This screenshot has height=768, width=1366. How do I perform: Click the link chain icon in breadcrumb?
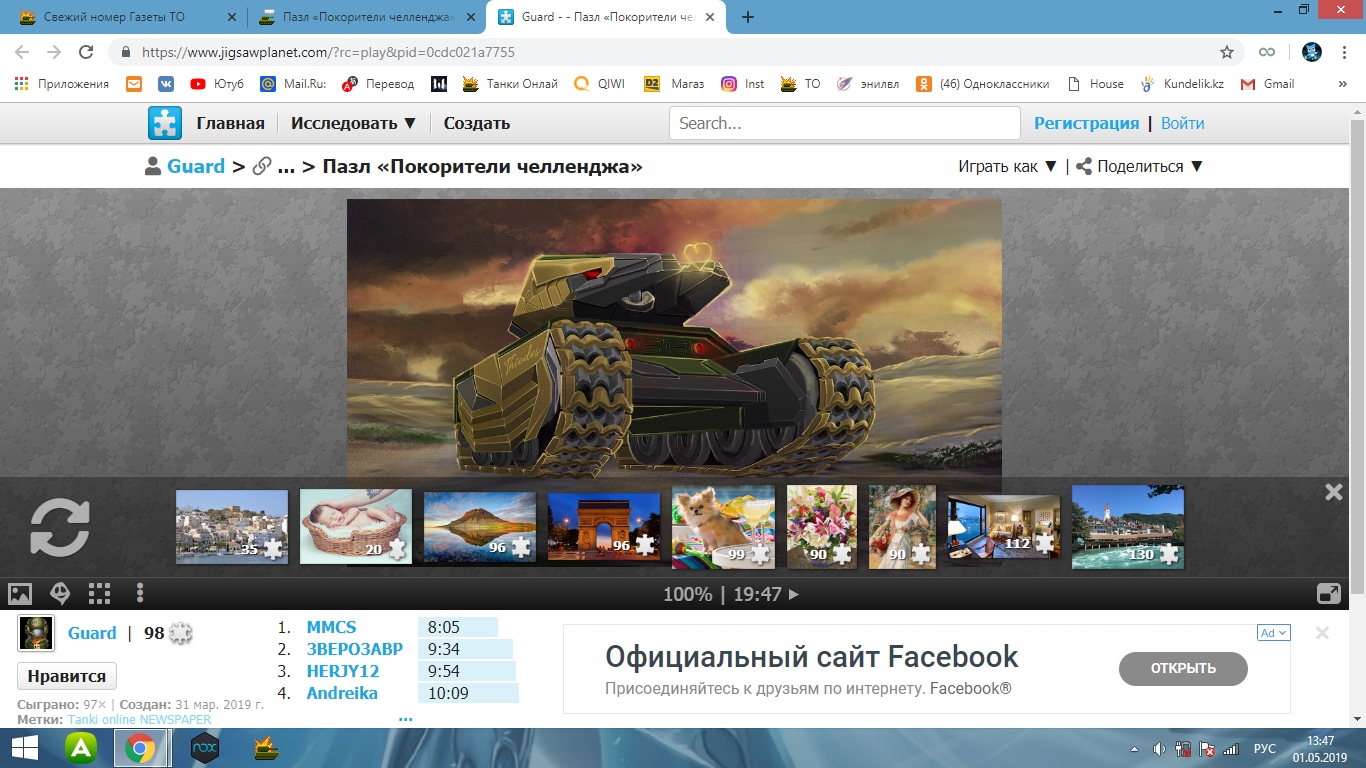tap(262, 167)
